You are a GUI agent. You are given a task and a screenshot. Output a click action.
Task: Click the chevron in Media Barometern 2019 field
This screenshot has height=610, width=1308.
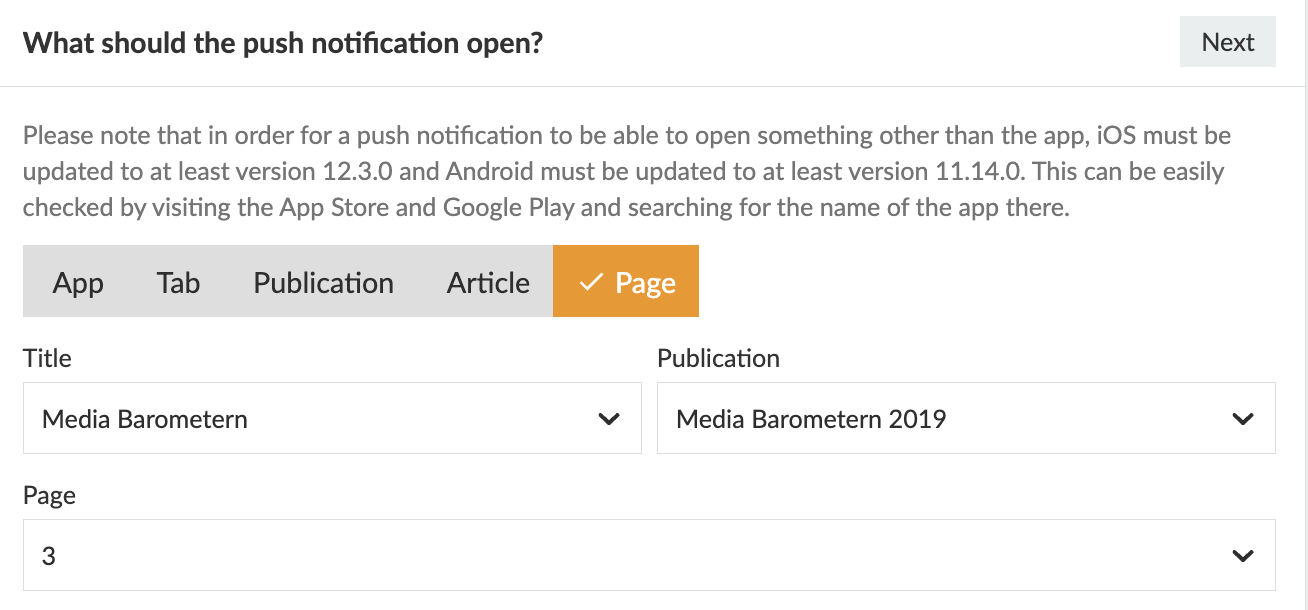(x=1243, y=419)
